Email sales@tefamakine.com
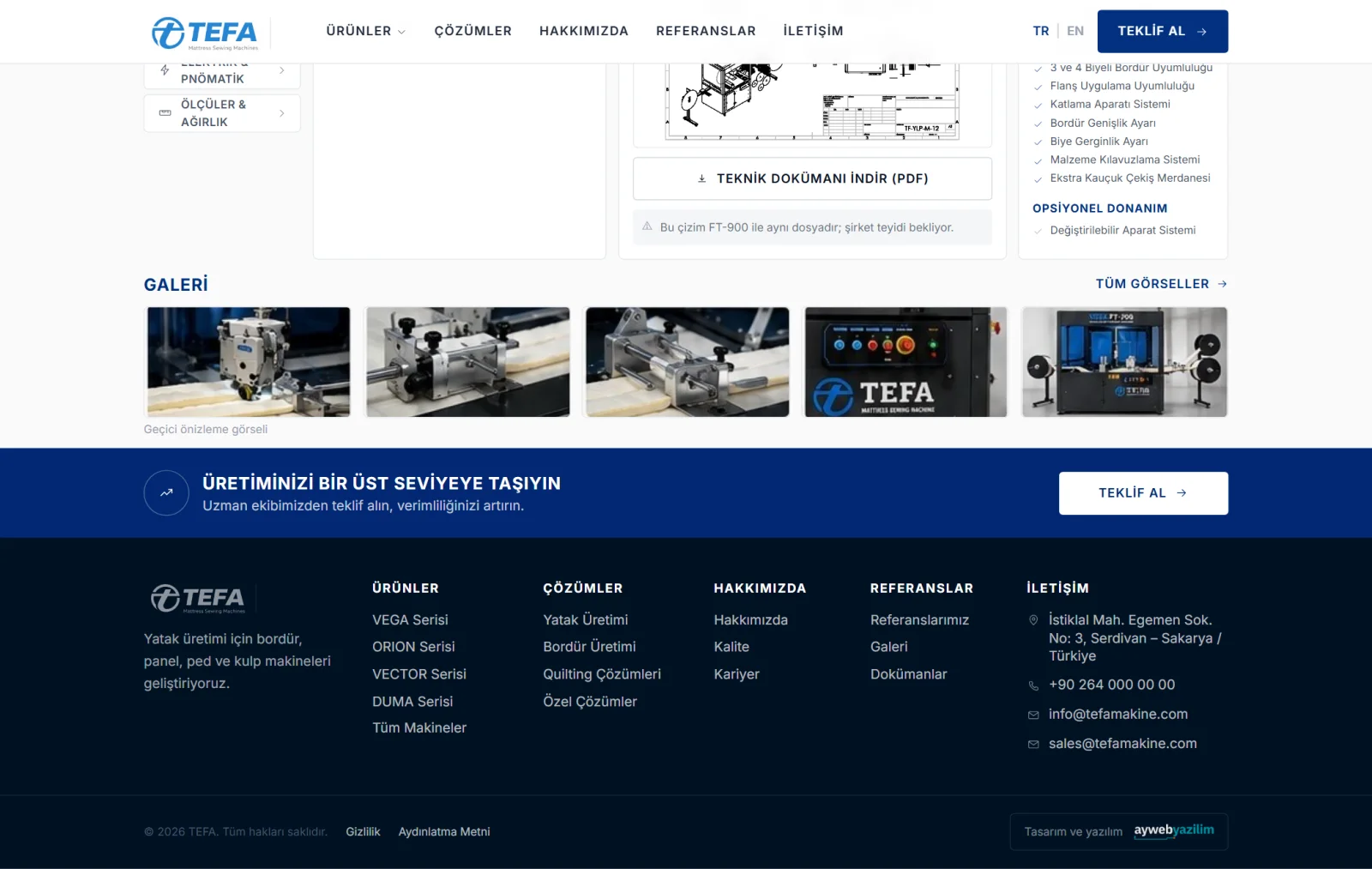 (x=1122, y=744)
